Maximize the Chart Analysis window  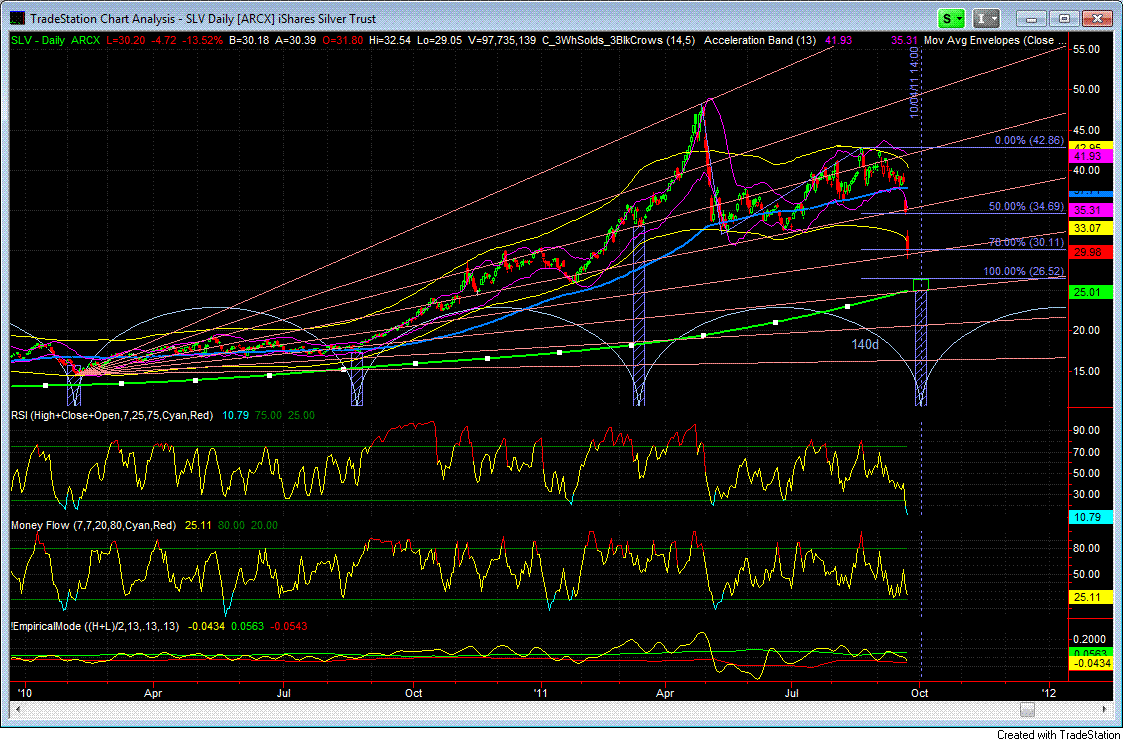click(x=1064, y=19)
